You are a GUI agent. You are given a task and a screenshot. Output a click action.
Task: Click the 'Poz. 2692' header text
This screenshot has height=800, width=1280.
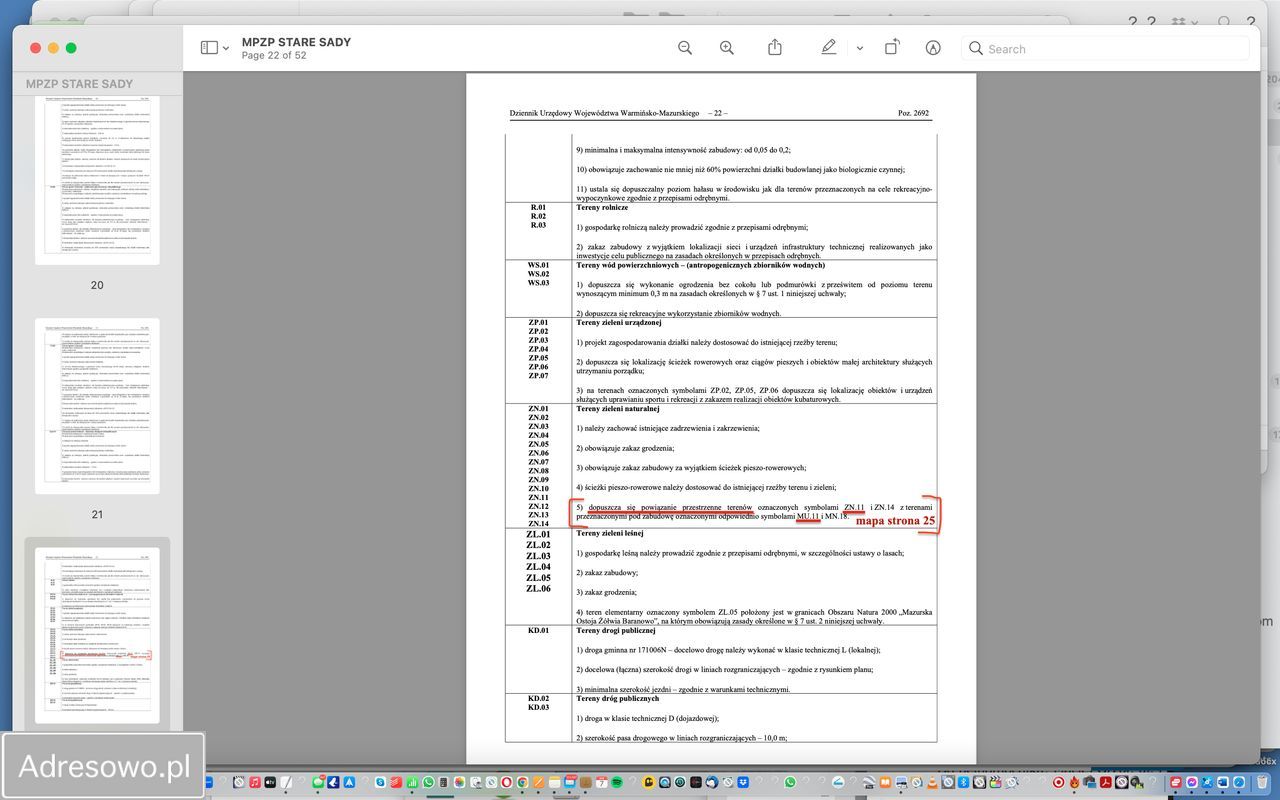[x=913, y=114]
